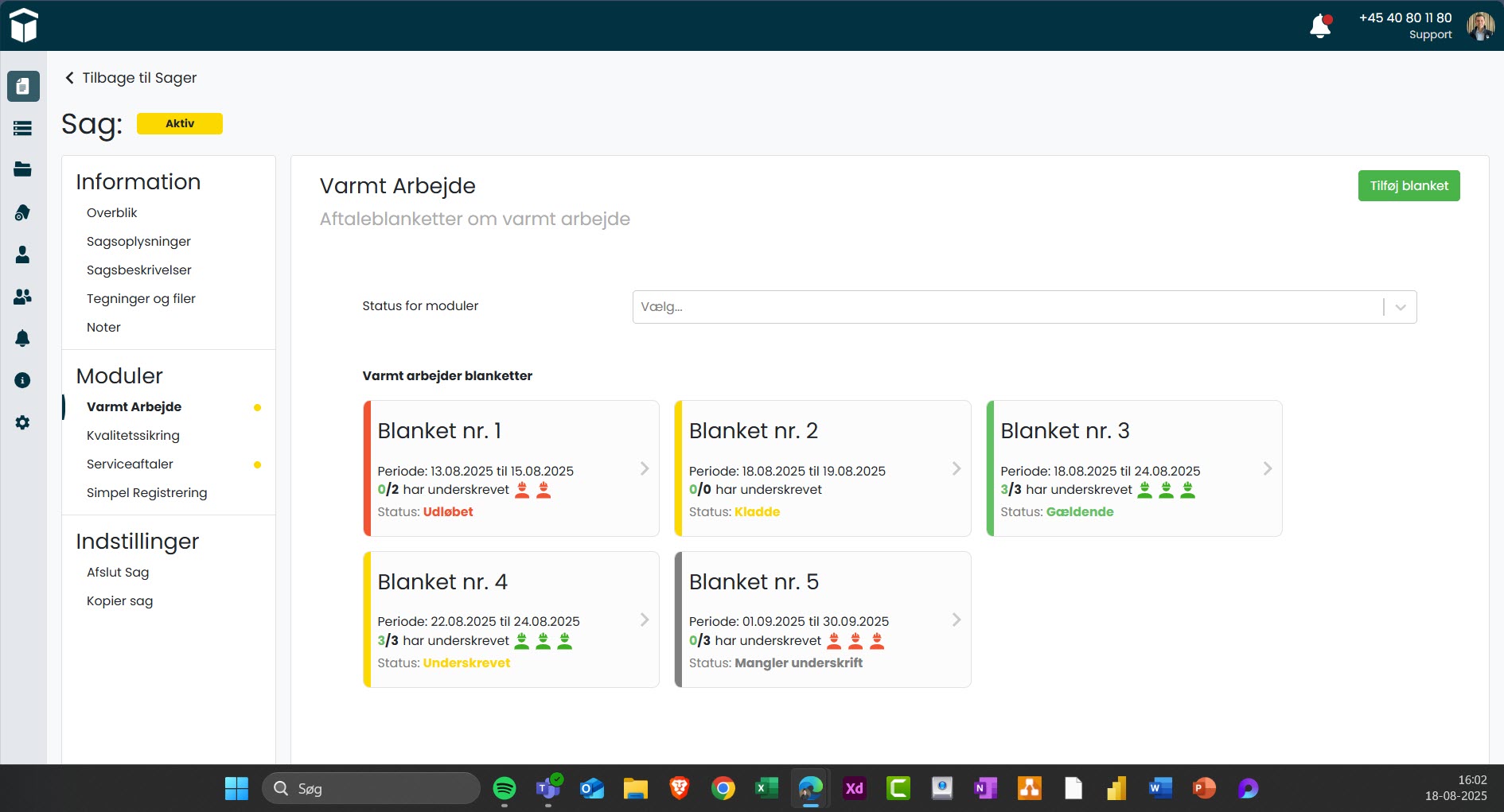Select Kvalitetssikring in the Moduler menu

click(x=133, y=435)
